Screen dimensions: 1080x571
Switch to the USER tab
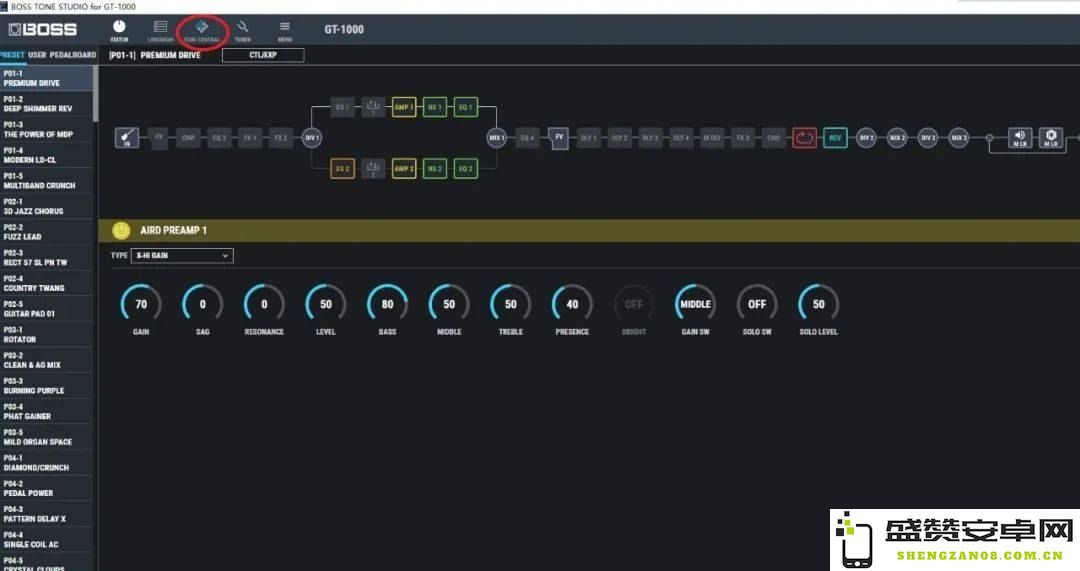pos(37,54)
